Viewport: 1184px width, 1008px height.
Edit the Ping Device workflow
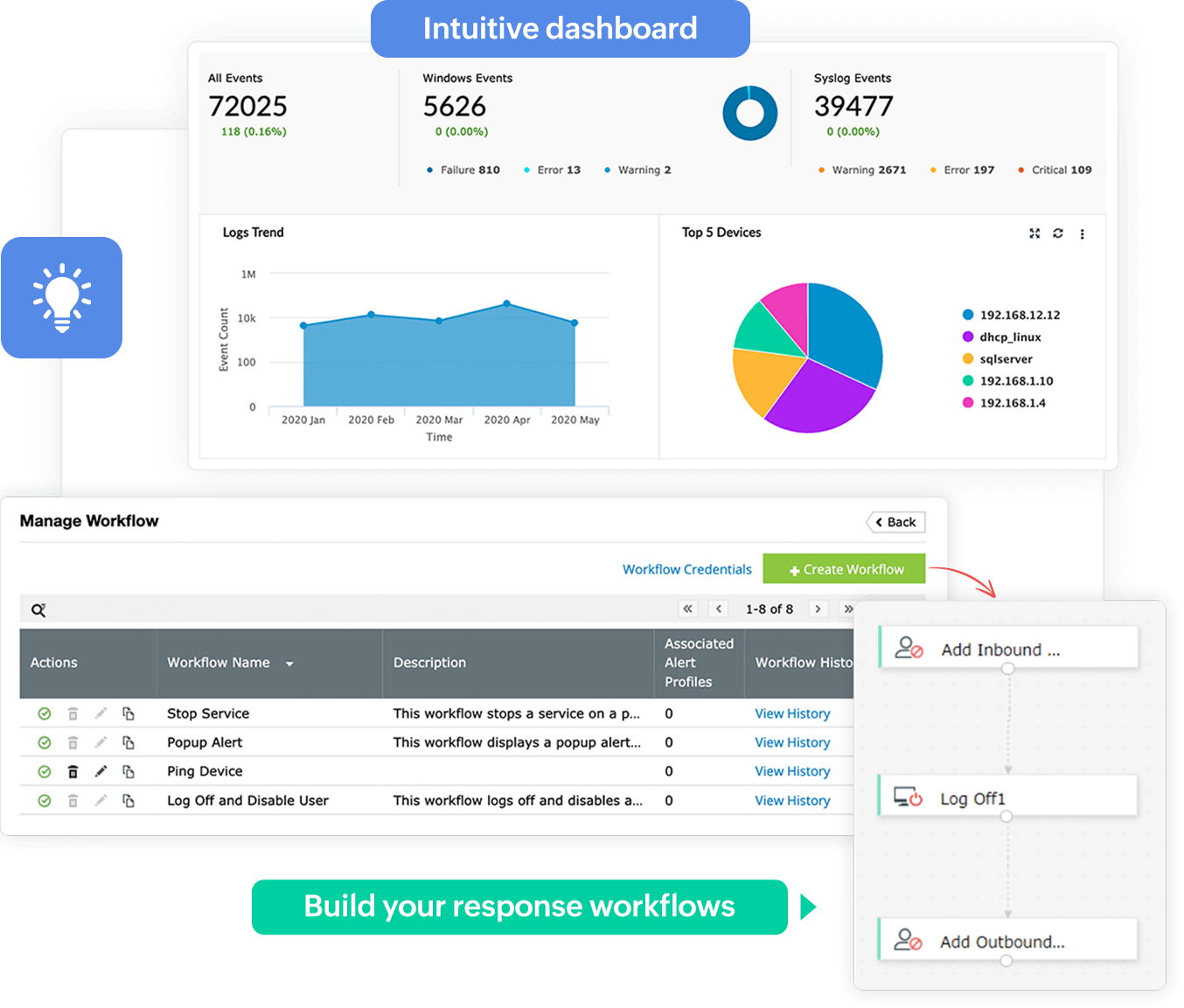[x=101, y=771]
